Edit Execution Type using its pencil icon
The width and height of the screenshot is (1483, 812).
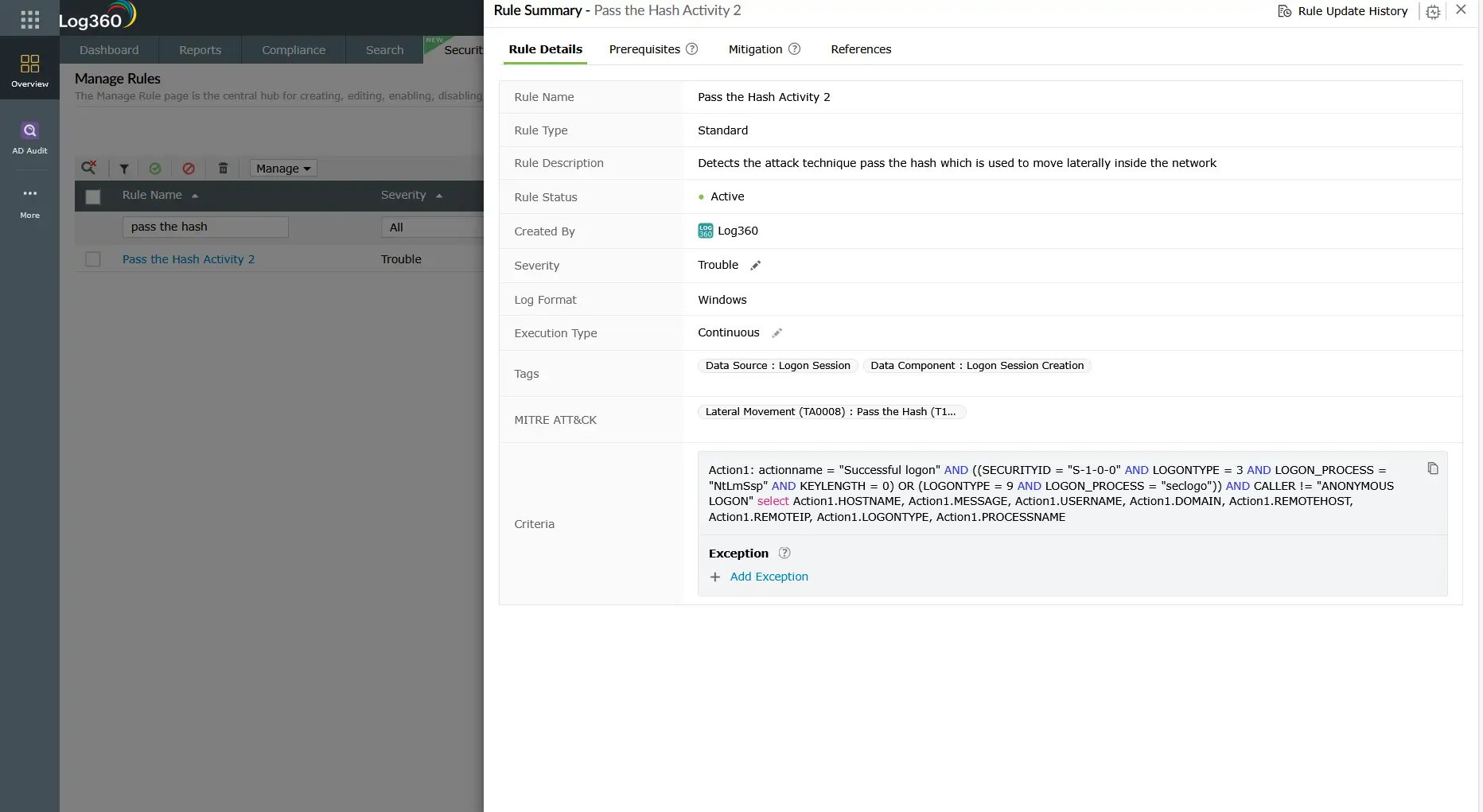coord(777,332)
